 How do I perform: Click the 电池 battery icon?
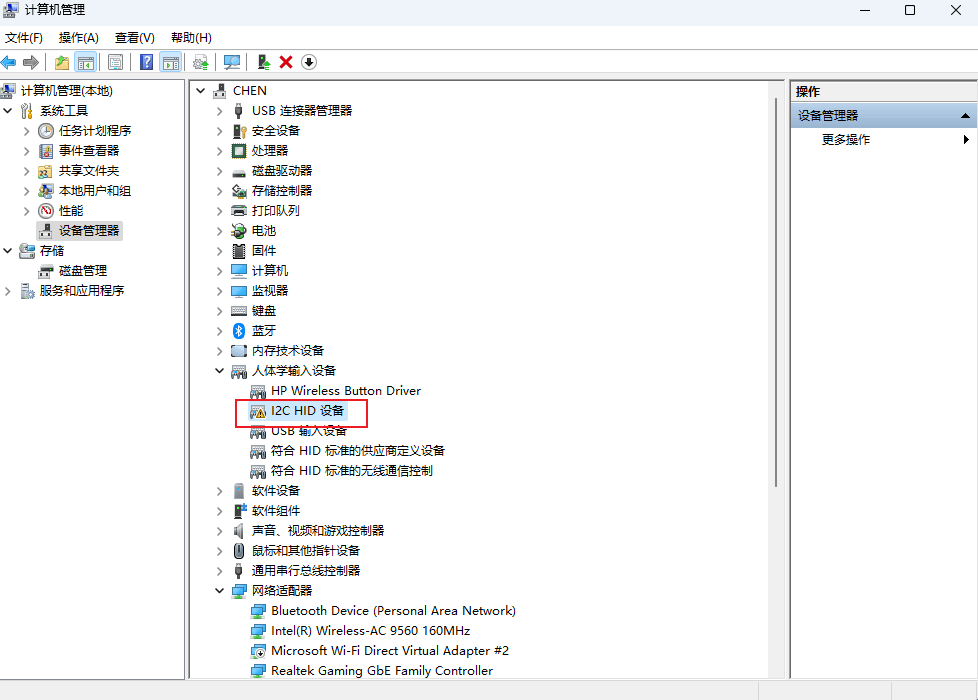pos(239,231)
